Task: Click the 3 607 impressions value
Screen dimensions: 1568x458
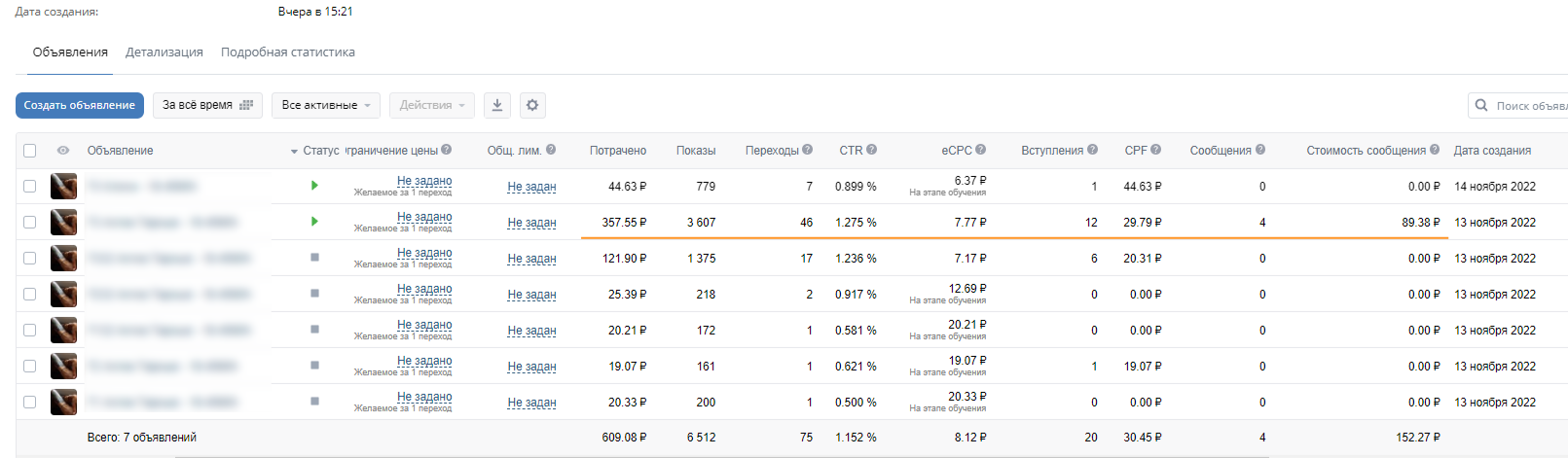Action: 701,223
